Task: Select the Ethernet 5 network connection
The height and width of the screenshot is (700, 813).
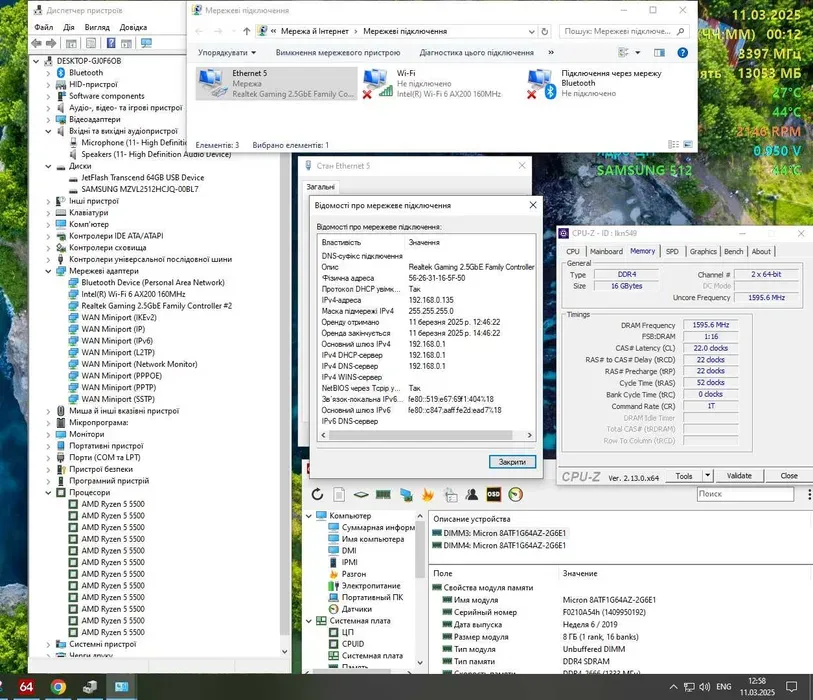Action: [x=277, y=83]
